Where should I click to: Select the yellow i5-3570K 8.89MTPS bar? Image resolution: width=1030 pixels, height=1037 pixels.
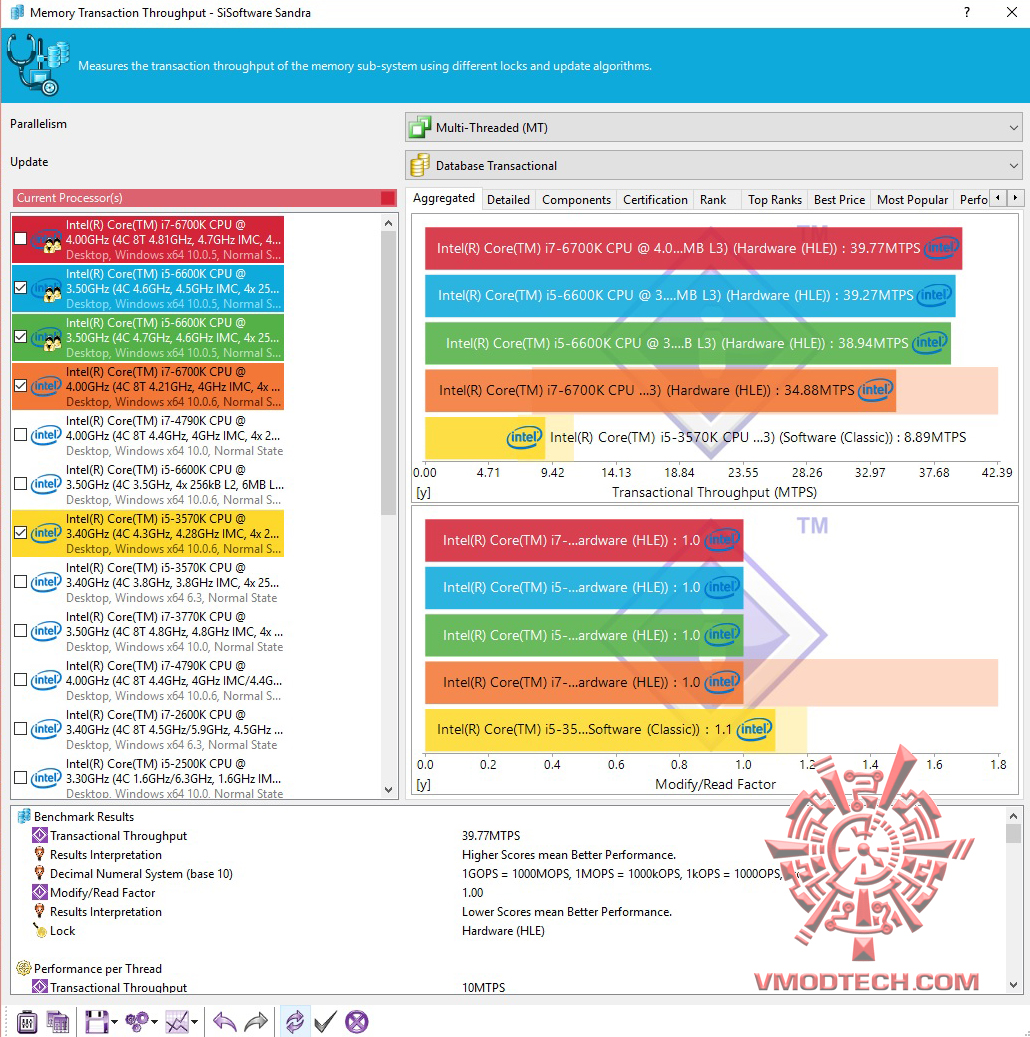(485, 437)
